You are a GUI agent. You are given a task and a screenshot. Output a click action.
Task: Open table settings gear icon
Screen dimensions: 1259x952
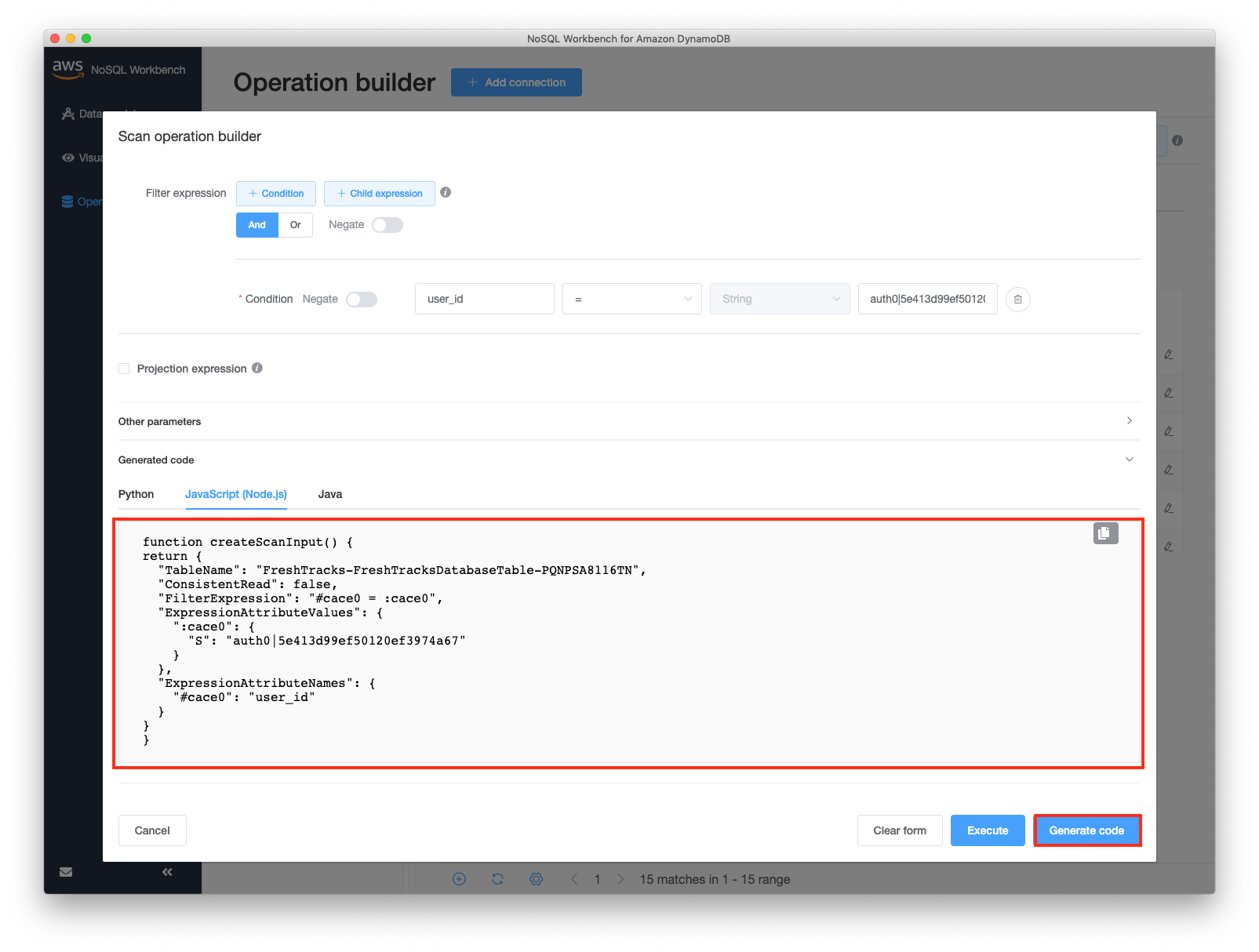click(x=536, y=878)
